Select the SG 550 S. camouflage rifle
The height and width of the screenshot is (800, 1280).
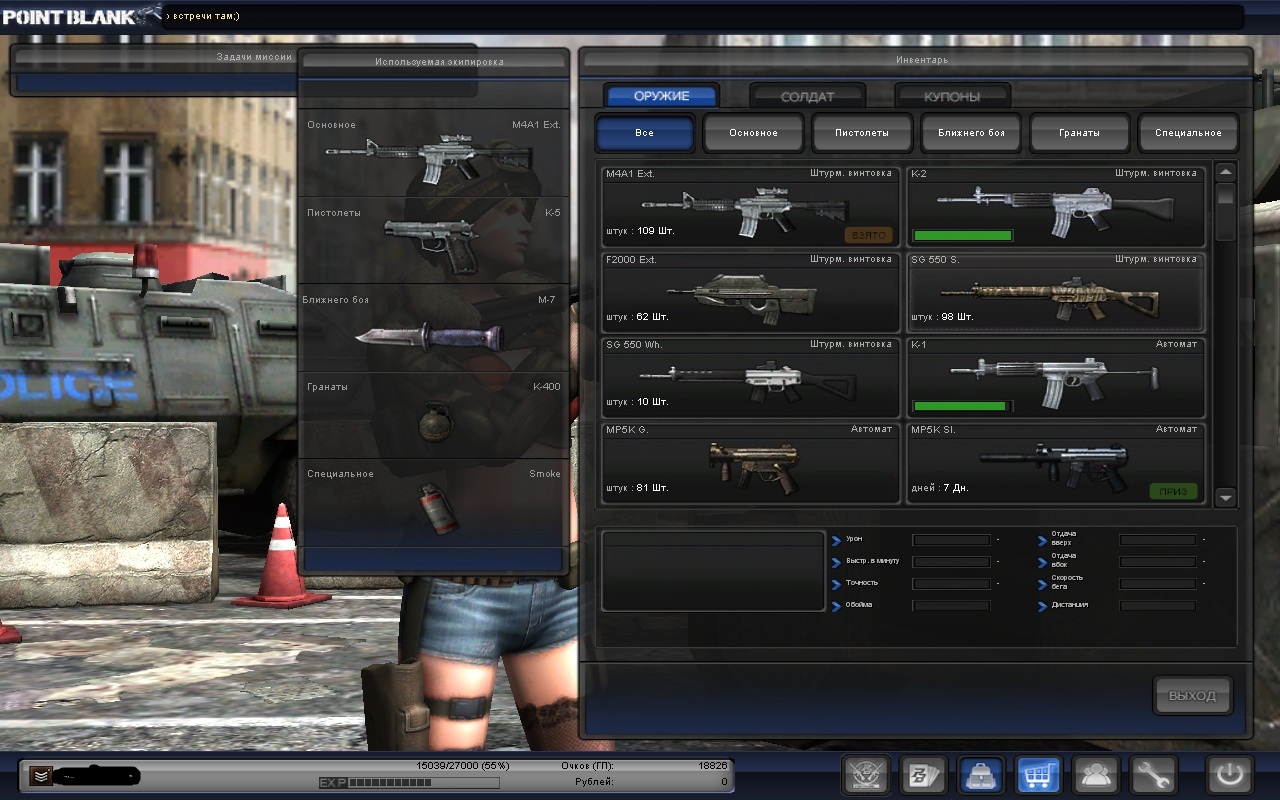[x=1056, y=292]
